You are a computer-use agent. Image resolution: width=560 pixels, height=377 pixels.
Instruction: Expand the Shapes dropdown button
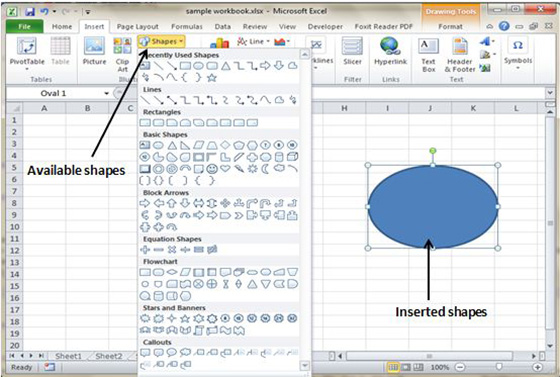pos(161,42)
